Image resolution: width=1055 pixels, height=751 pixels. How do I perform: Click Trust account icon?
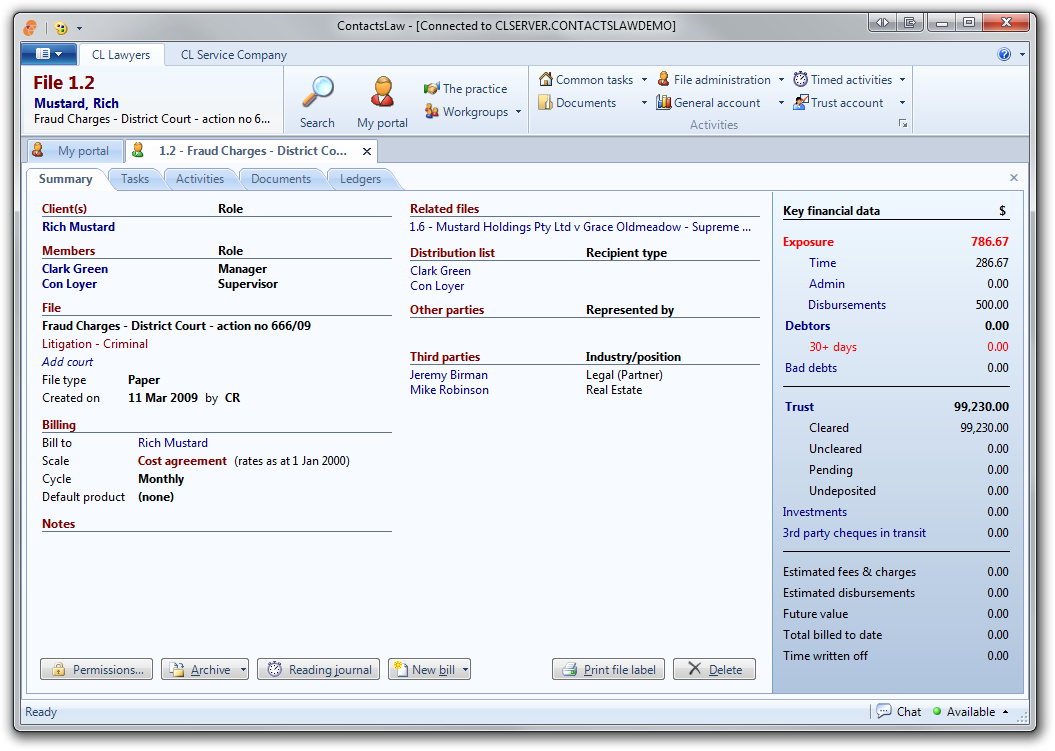coord(800,102)
